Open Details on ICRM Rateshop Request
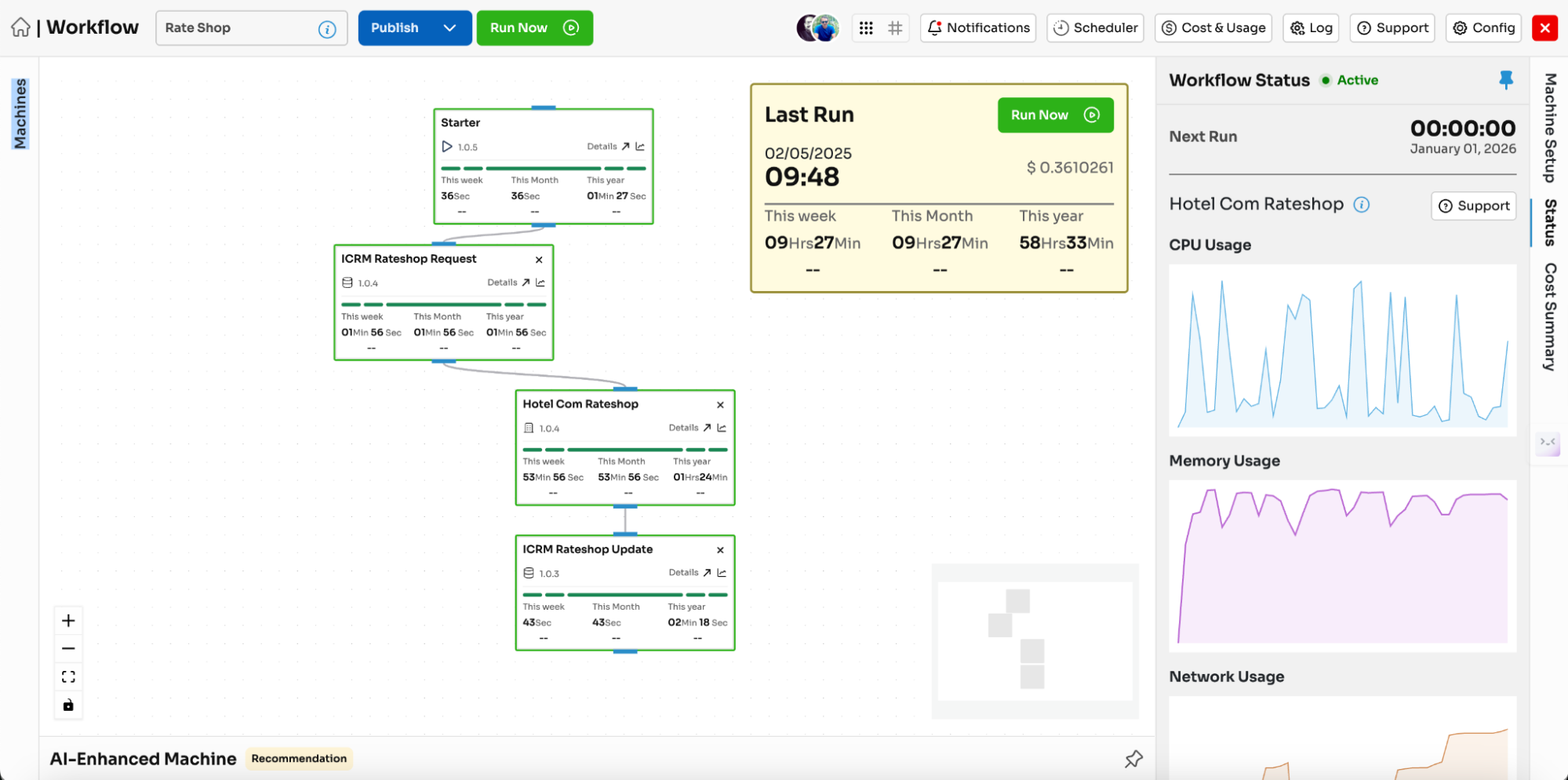This screenshot has height=780, width=1568. click(x=508, y=282)
